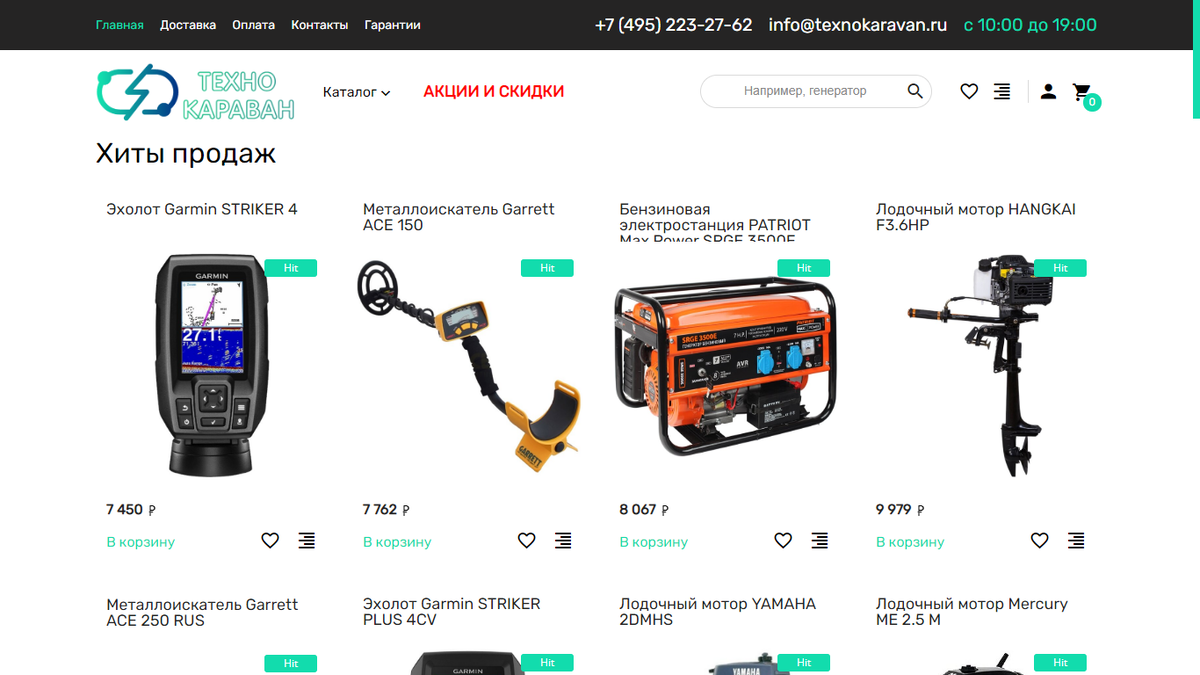Open the Доставка menu item

pyautogui.click(x=188, y=25)
